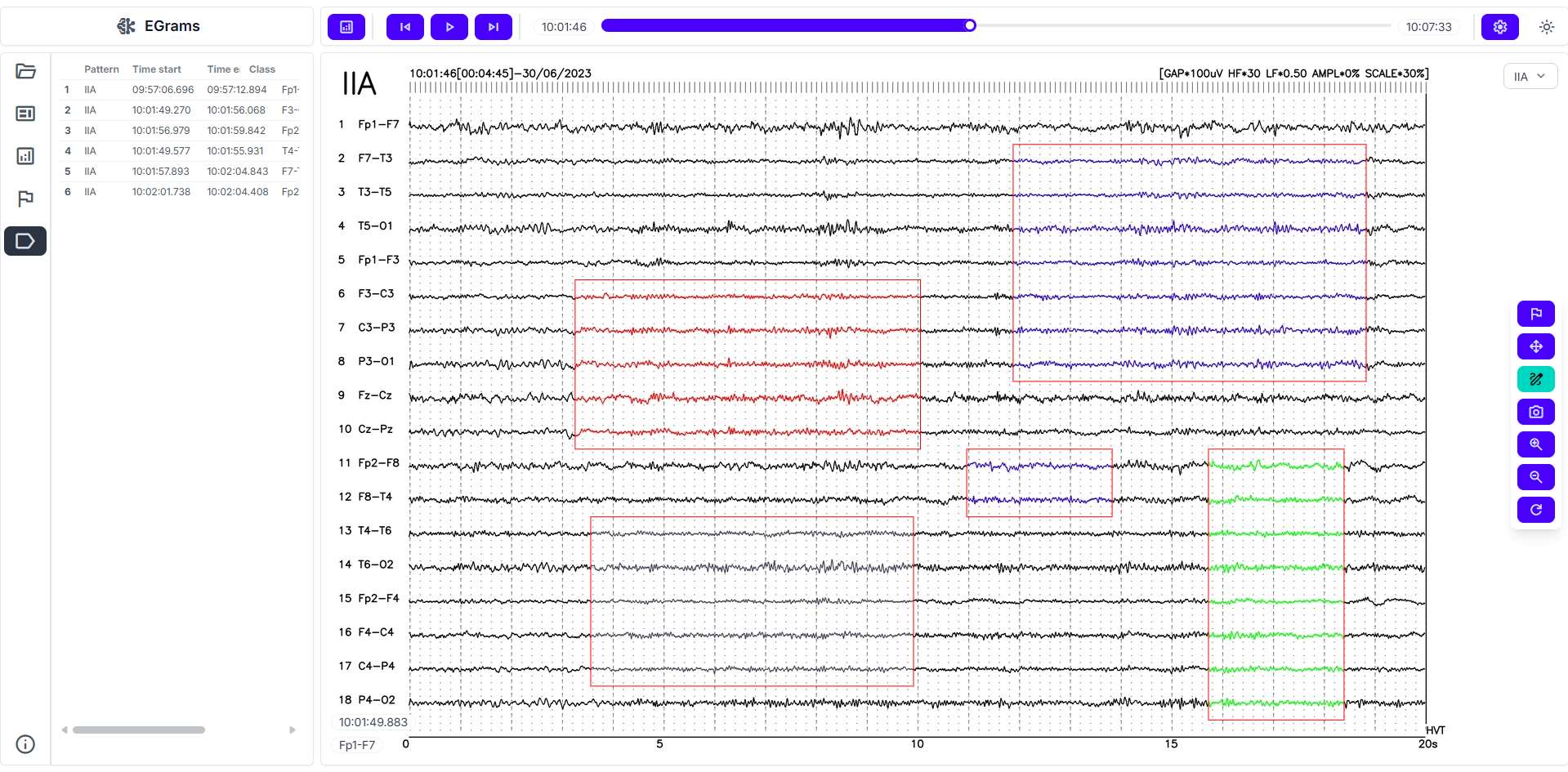Toggle the teal annotation drawing tool

click(1535, 379)
